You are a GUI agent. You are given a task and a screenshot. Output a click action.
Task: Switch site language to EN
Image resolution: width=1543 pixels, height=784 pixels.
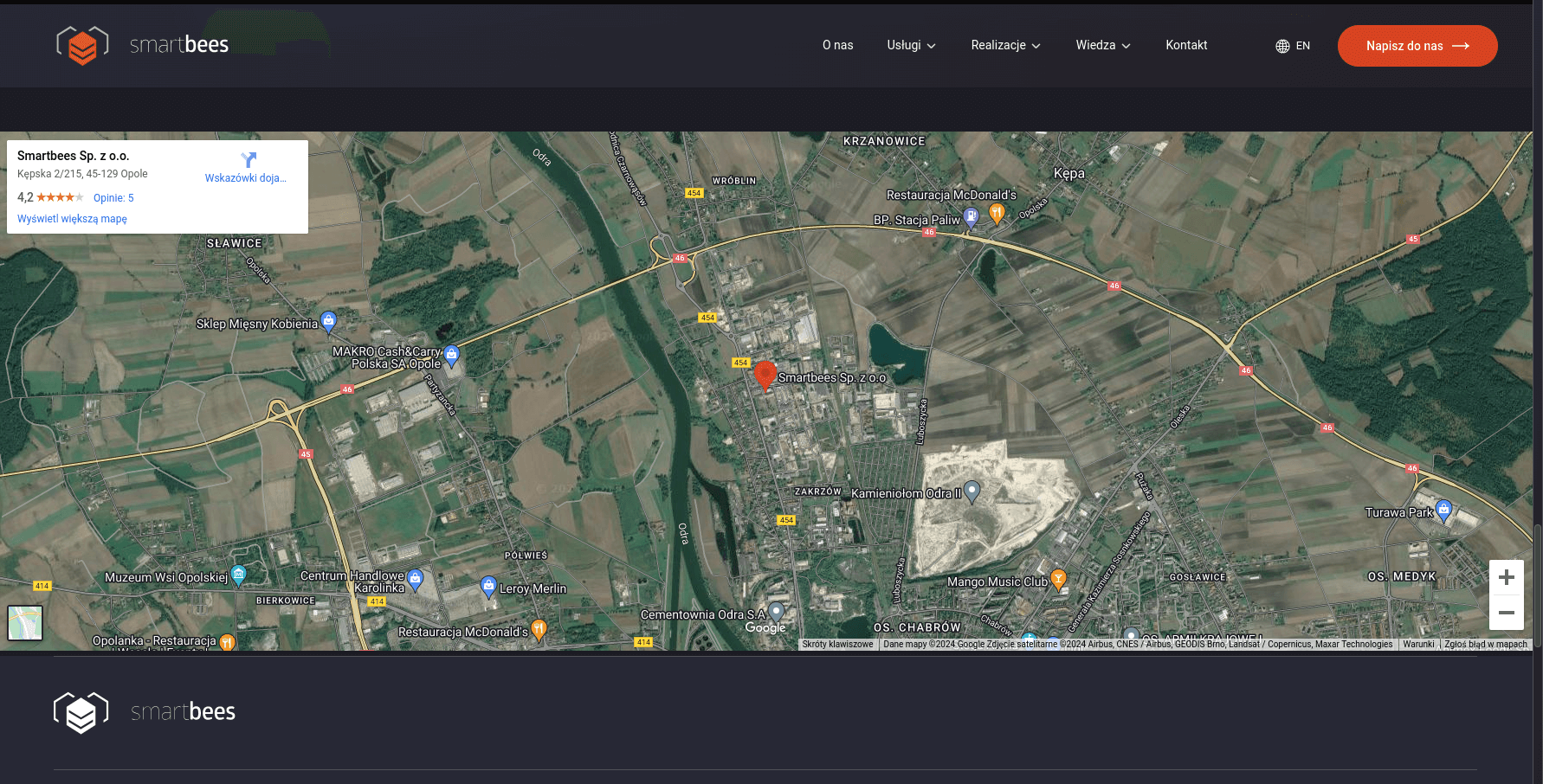coord(1293,46)
